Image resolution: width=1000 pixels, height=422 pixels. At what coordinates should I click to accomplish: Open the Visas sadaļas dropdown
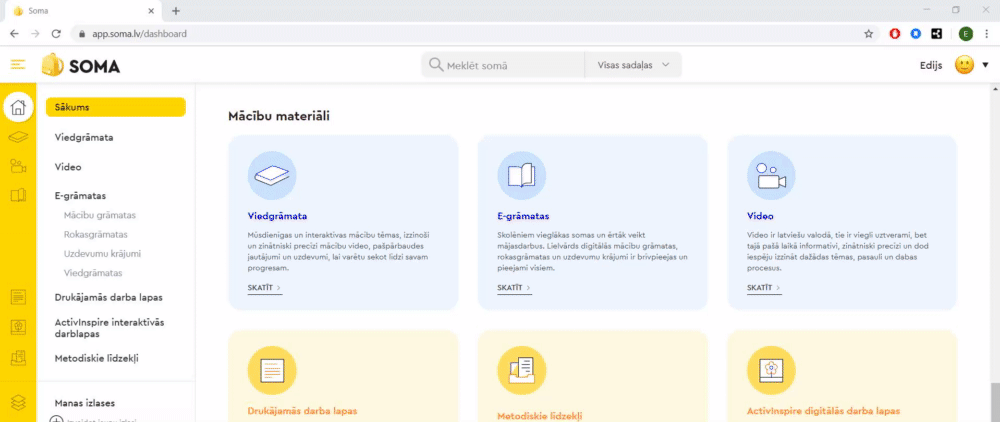tap(633, 65)
